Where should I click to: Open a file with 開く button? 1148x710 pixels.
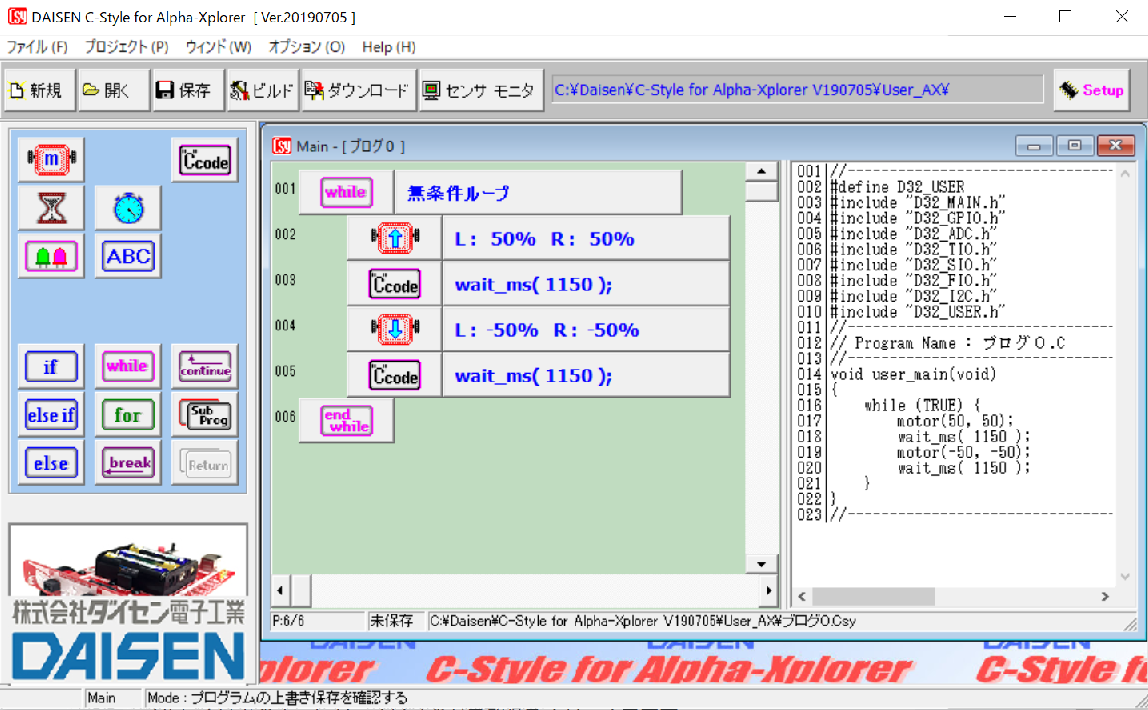click(113, 90)
